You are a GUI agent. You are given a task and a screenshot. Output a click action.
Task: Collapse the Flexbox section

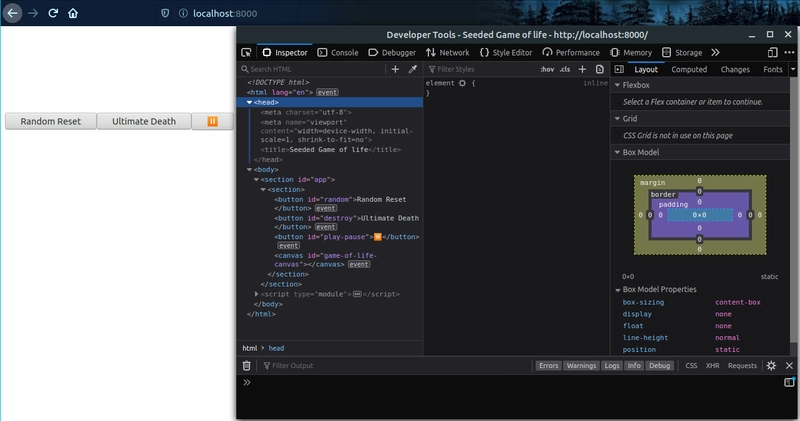click(x=617, y=86)
